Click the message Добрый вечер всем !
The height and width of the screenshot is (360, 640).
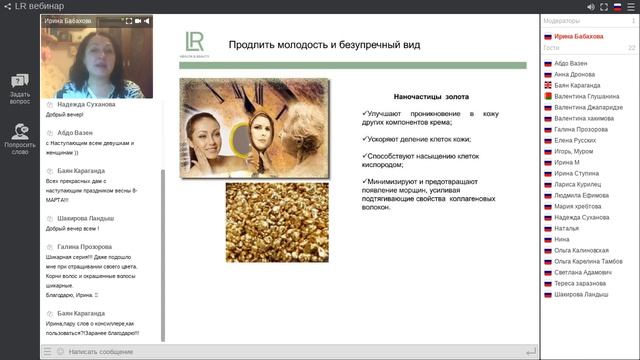[x=72, y=229]
